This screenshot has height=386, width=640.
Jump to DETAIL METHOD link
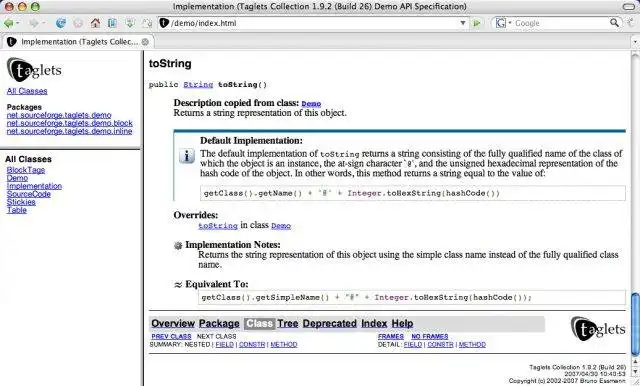pos(472,345)
